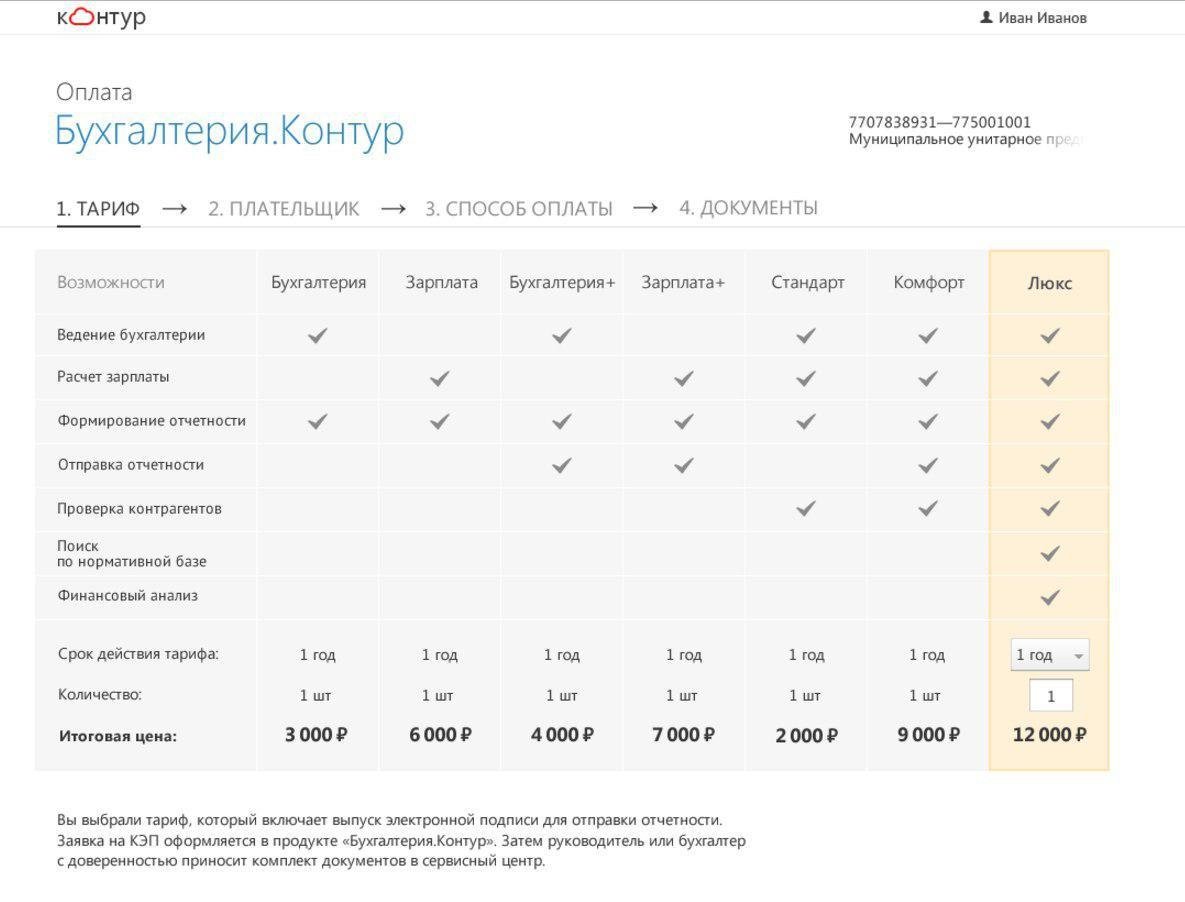Click checkmark for Расчет зарплаты under Комфорт
The image size is (1185, 902).
[x=927, y=378]
